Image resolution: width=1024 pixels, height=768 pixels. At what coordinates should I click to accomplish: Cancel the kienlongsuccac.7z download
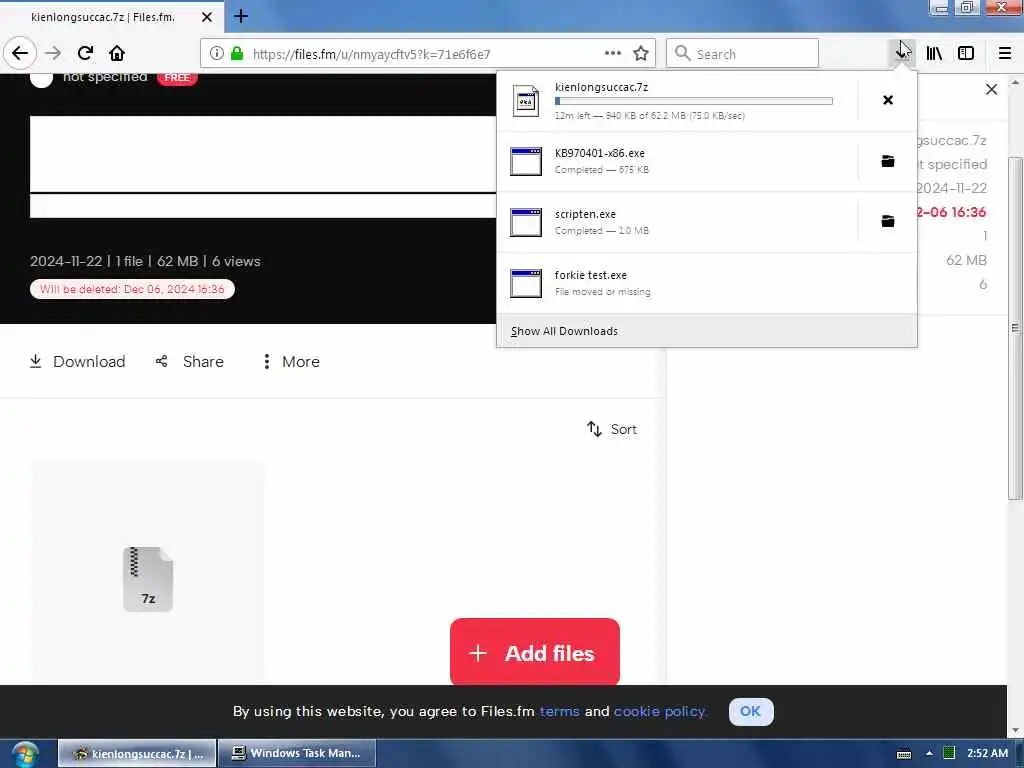888,100
